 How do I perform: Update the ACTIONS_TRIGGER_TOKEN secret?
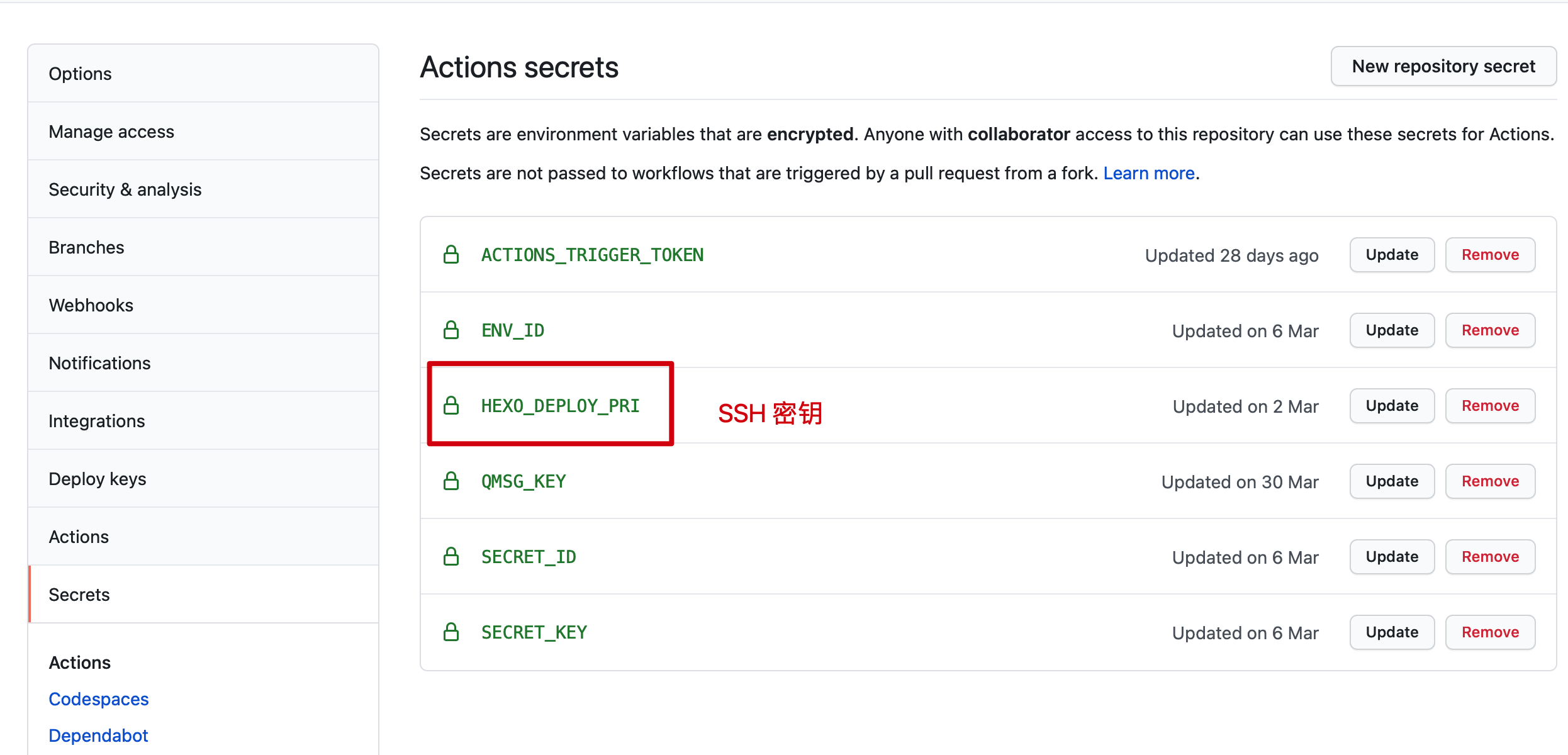click(1392, 255)
